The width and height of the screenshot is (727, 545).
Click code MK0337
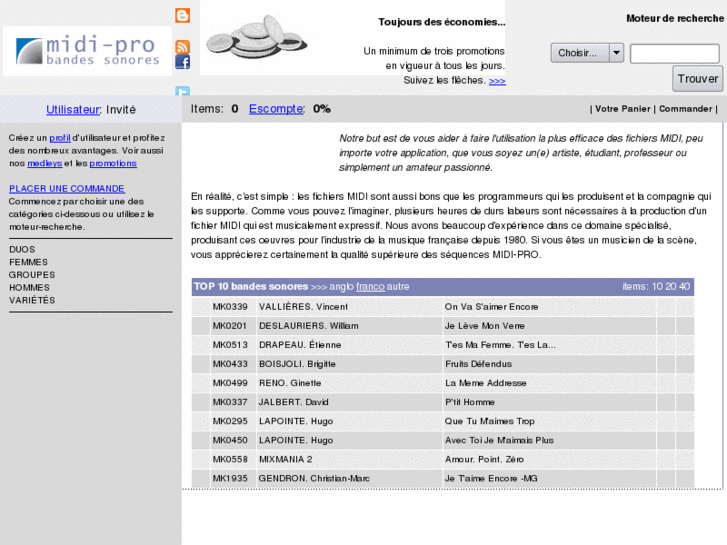point(230,402)
